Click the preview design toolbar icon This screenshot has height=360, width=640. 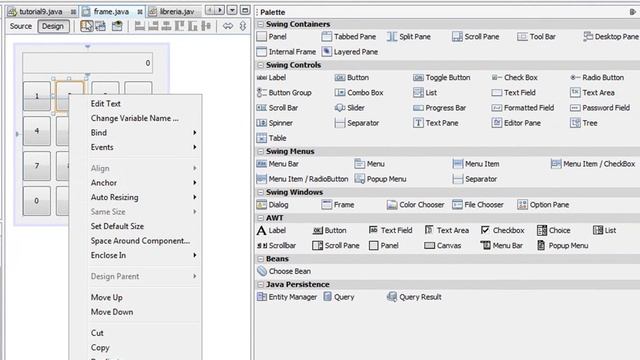(x=117, y=26)
